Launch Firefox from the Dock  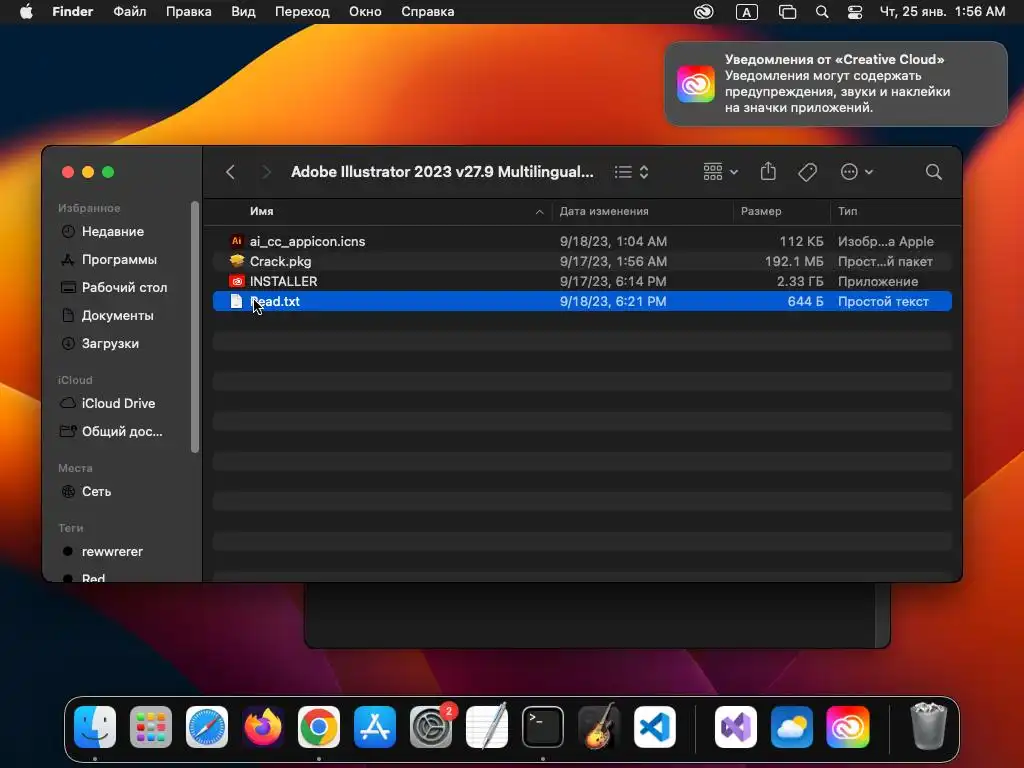pyautogui.click(x=263, y=726)
